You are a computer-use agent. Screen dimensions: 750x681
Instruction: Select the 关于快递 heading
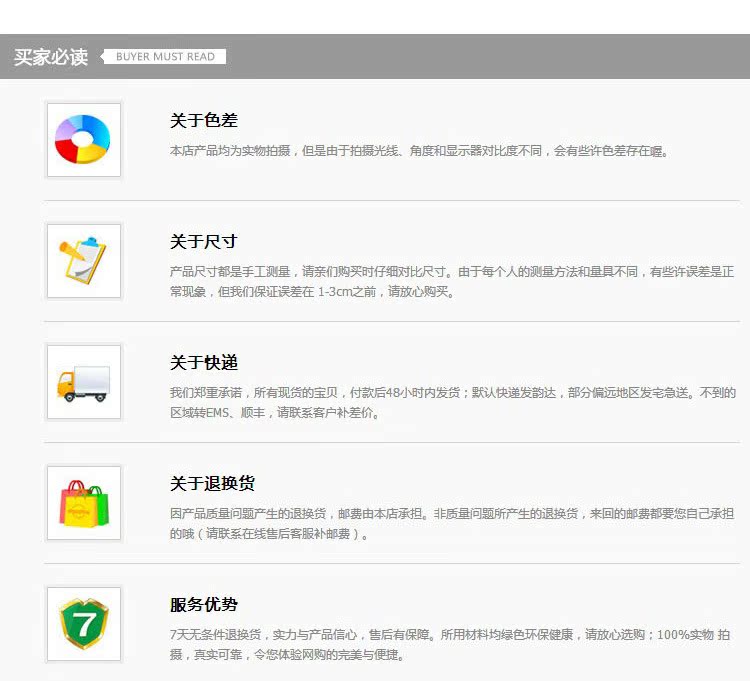pyautogui.click(x=204, y=362)
